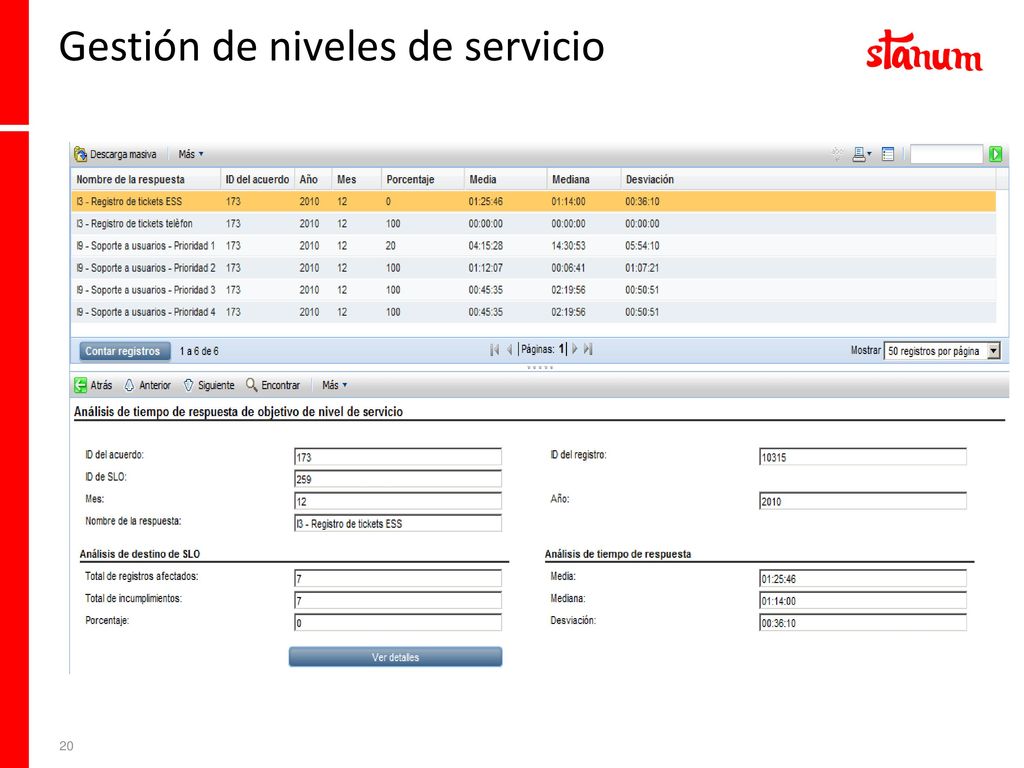Click the Media column header
Image resolution: width=1024 pixels, height=768 pixels.
pos(505,179)
